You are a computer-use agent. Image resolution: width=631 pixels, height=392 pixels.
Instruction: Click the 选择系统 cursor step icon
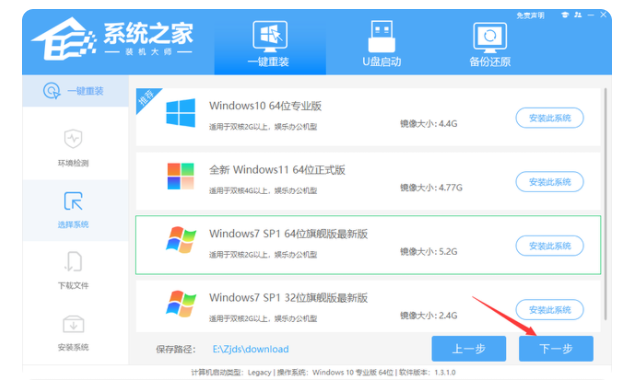73,201
